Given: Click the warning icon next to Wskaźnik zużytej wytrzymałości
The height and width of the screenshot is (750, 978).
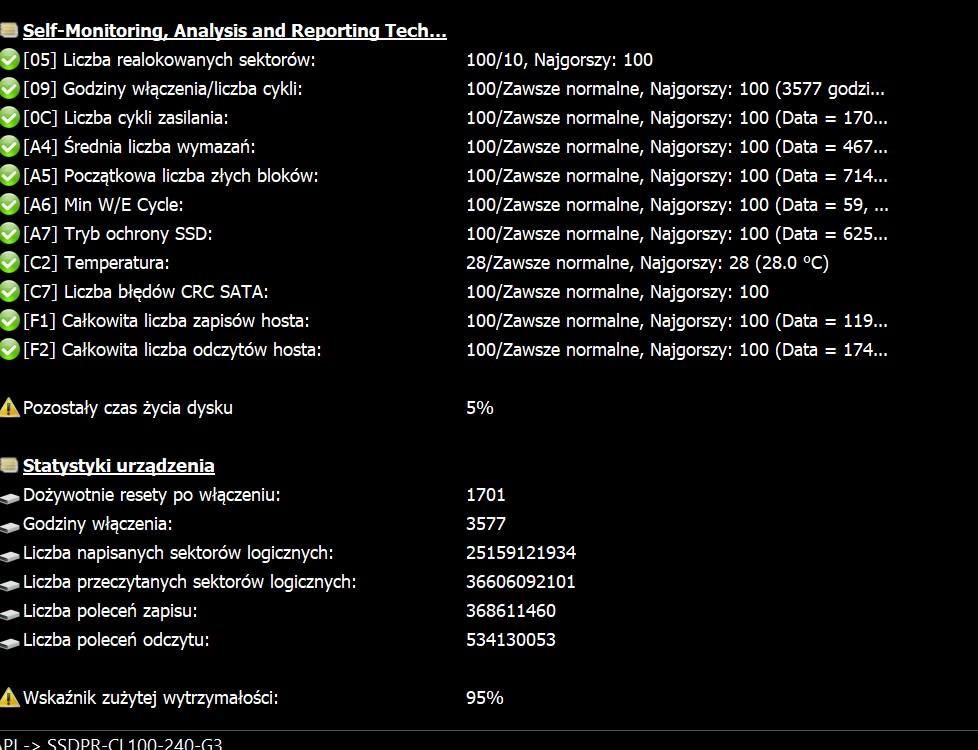Looking at the screenshot, I should tap(9, 698).
